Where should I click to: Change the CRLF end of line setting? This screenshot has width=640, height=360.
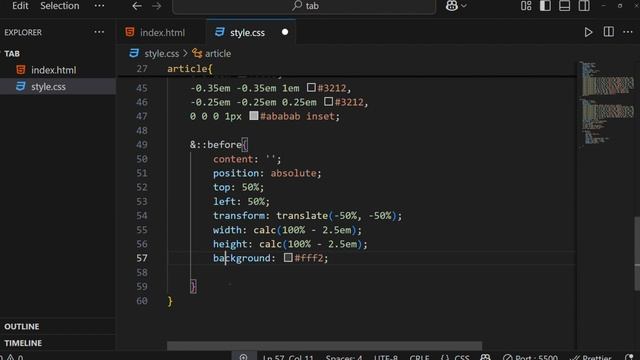(419, 357)
